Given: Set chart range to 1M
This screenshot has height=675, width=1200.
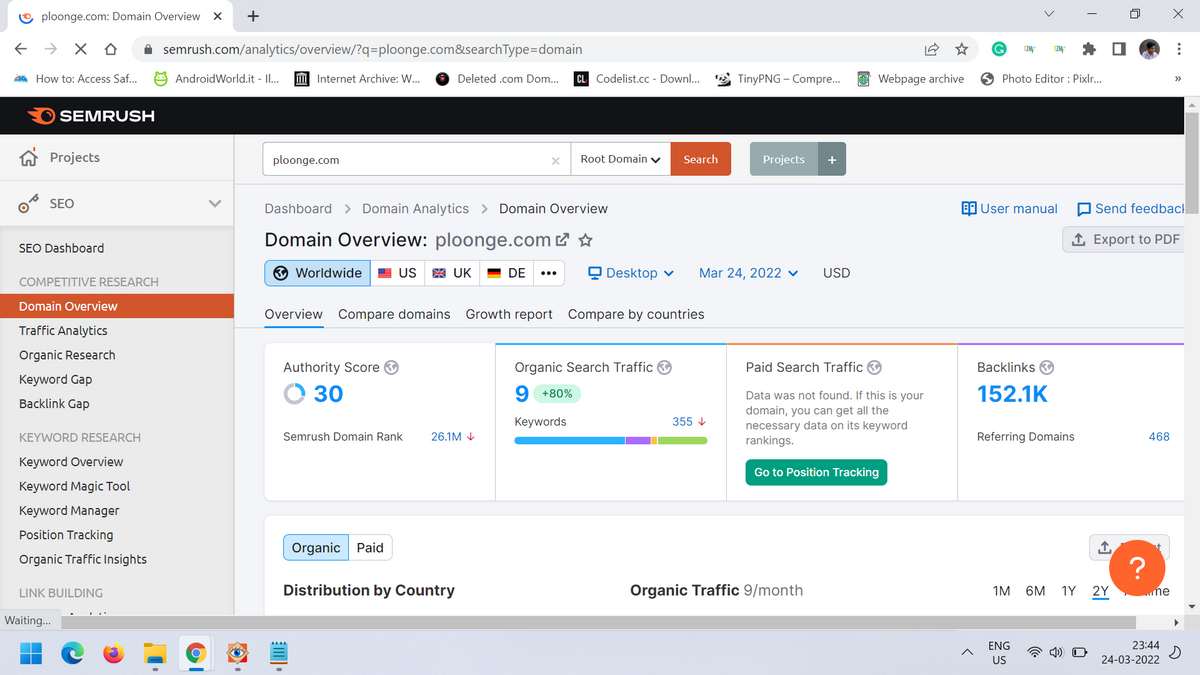Looking at the screenshot, I should 1001,591.
